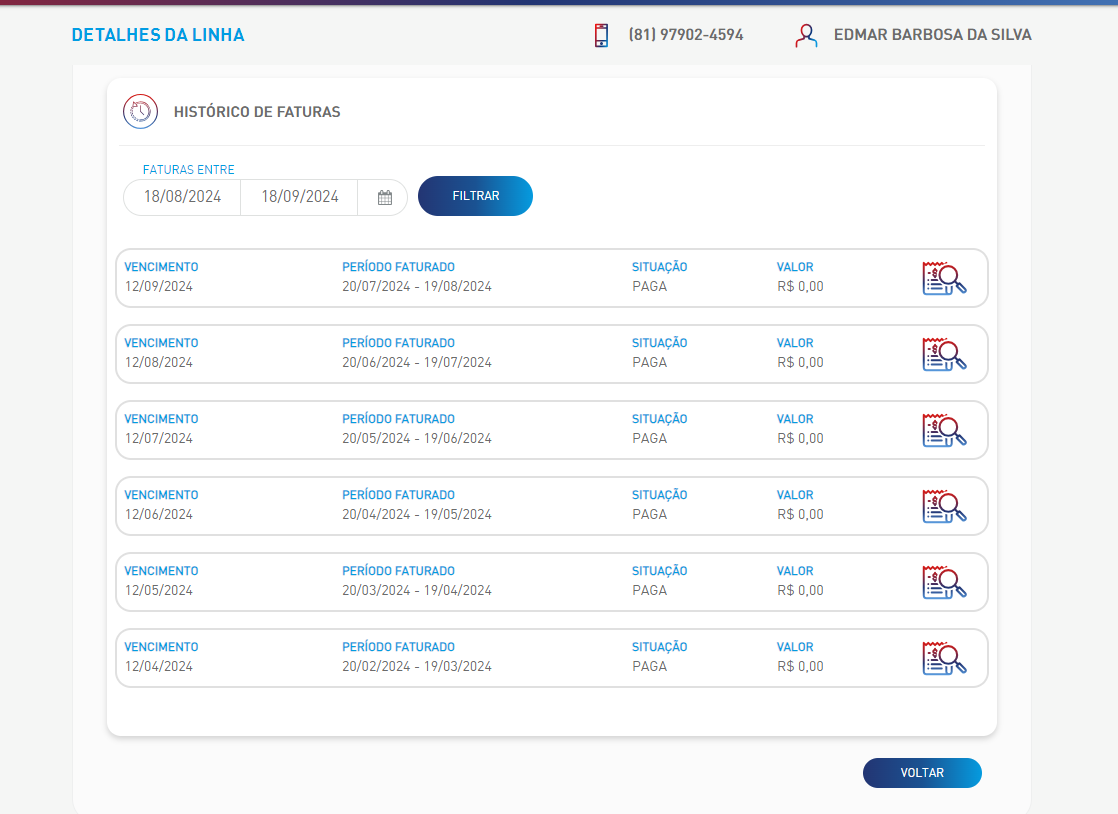Click the due date 12/05/2024

pos(158,591)
